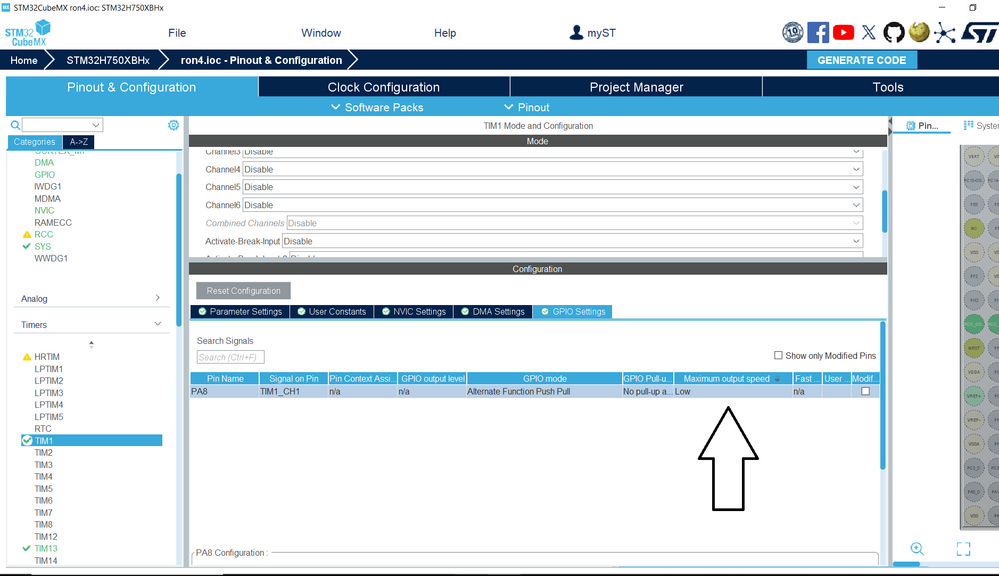Open the System view tab

tap(981, 126)
